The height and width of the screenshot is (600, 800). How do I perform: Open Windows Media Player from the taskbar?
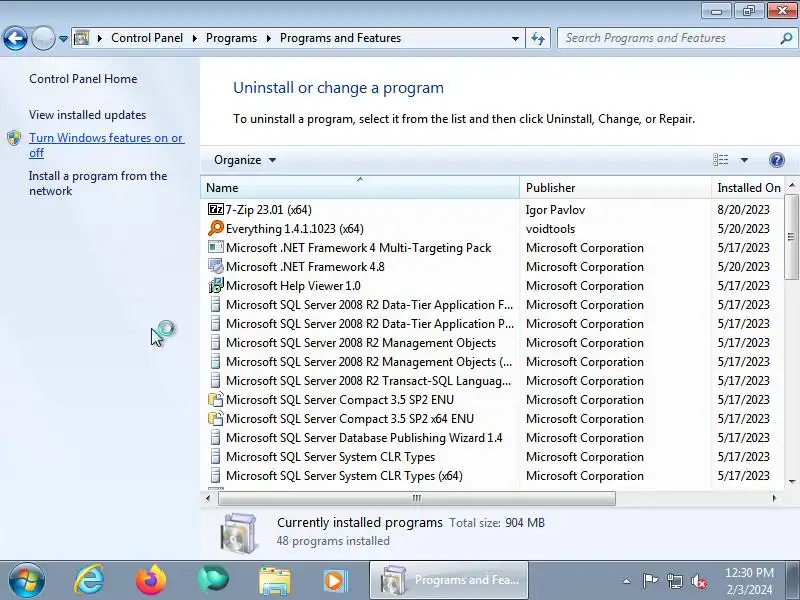[x=335, y=581]
